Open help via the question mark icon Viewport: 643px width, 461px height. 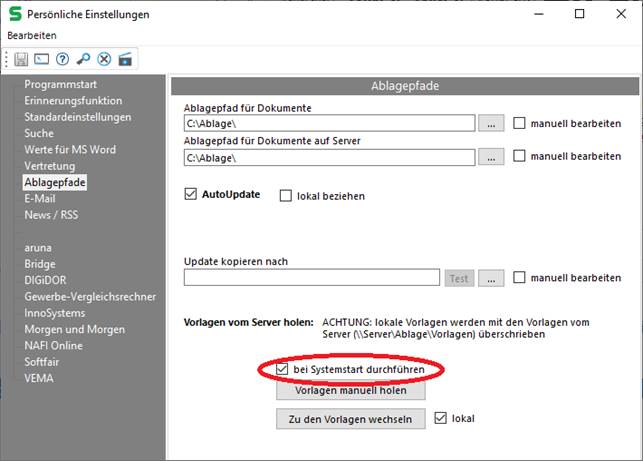62,59
